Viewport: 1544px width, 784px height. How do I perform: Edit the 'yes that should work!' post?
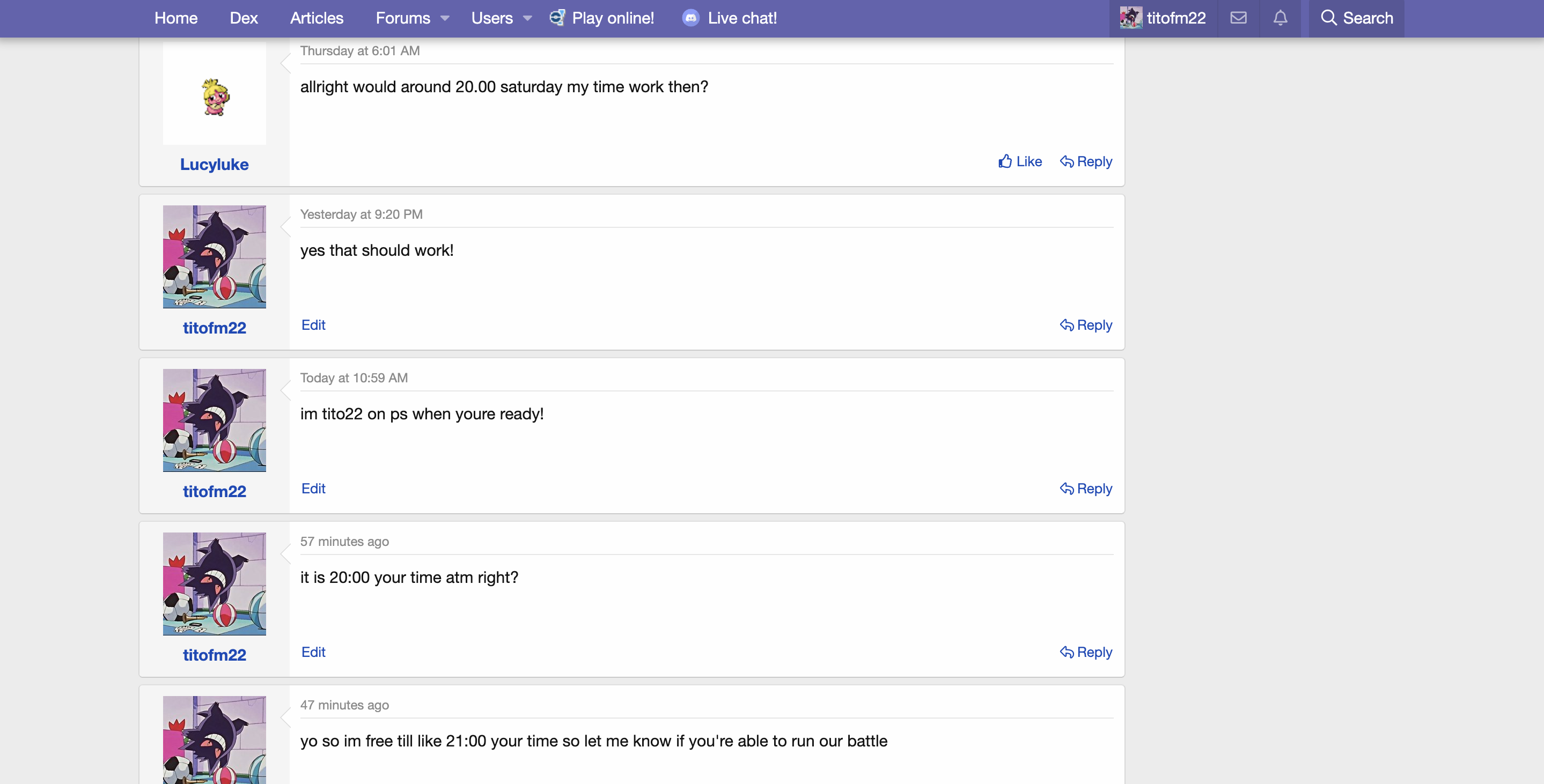pyautogui.click(x=313, y=325)
